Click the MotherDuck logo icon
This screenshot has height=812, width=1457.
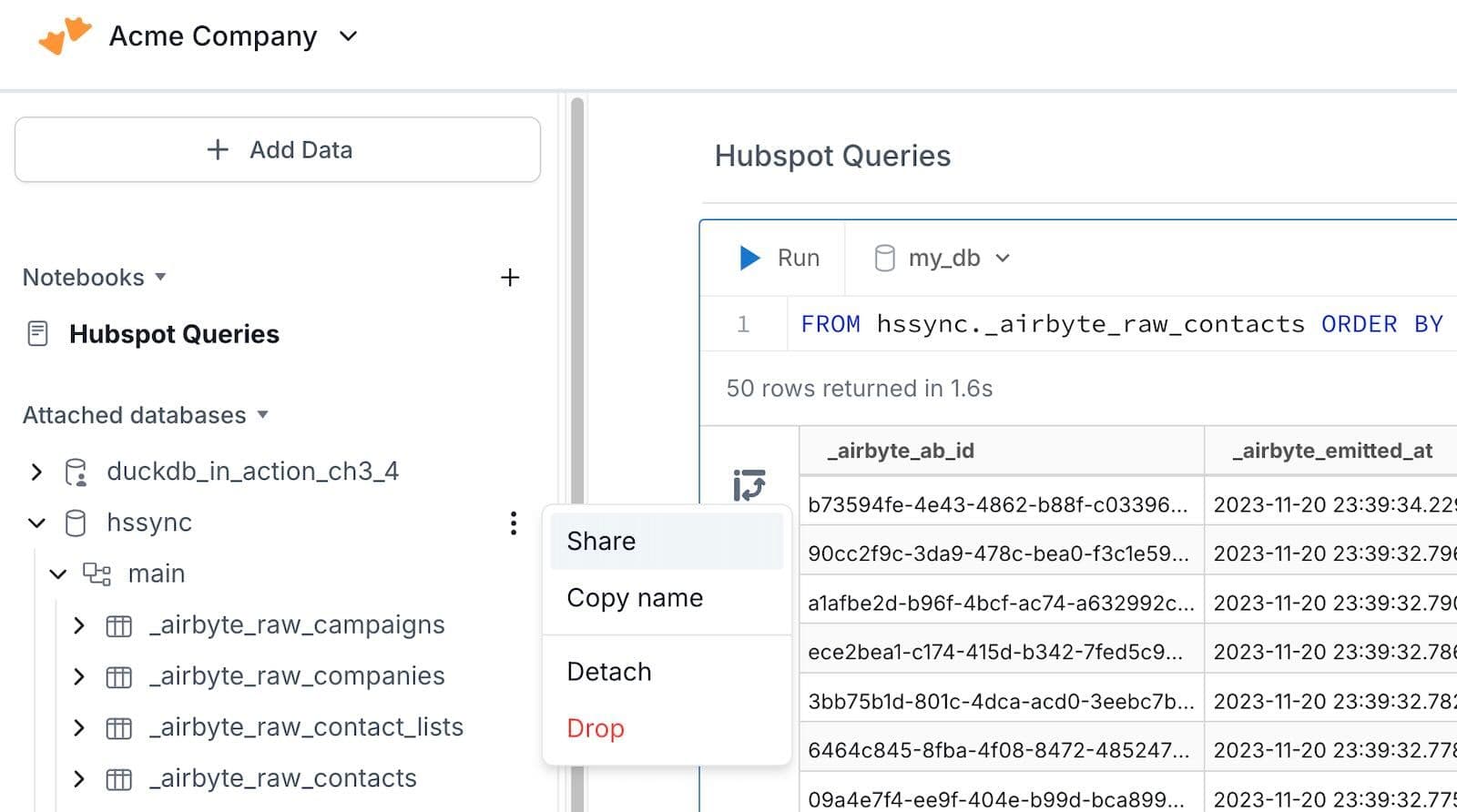(65, 36)
